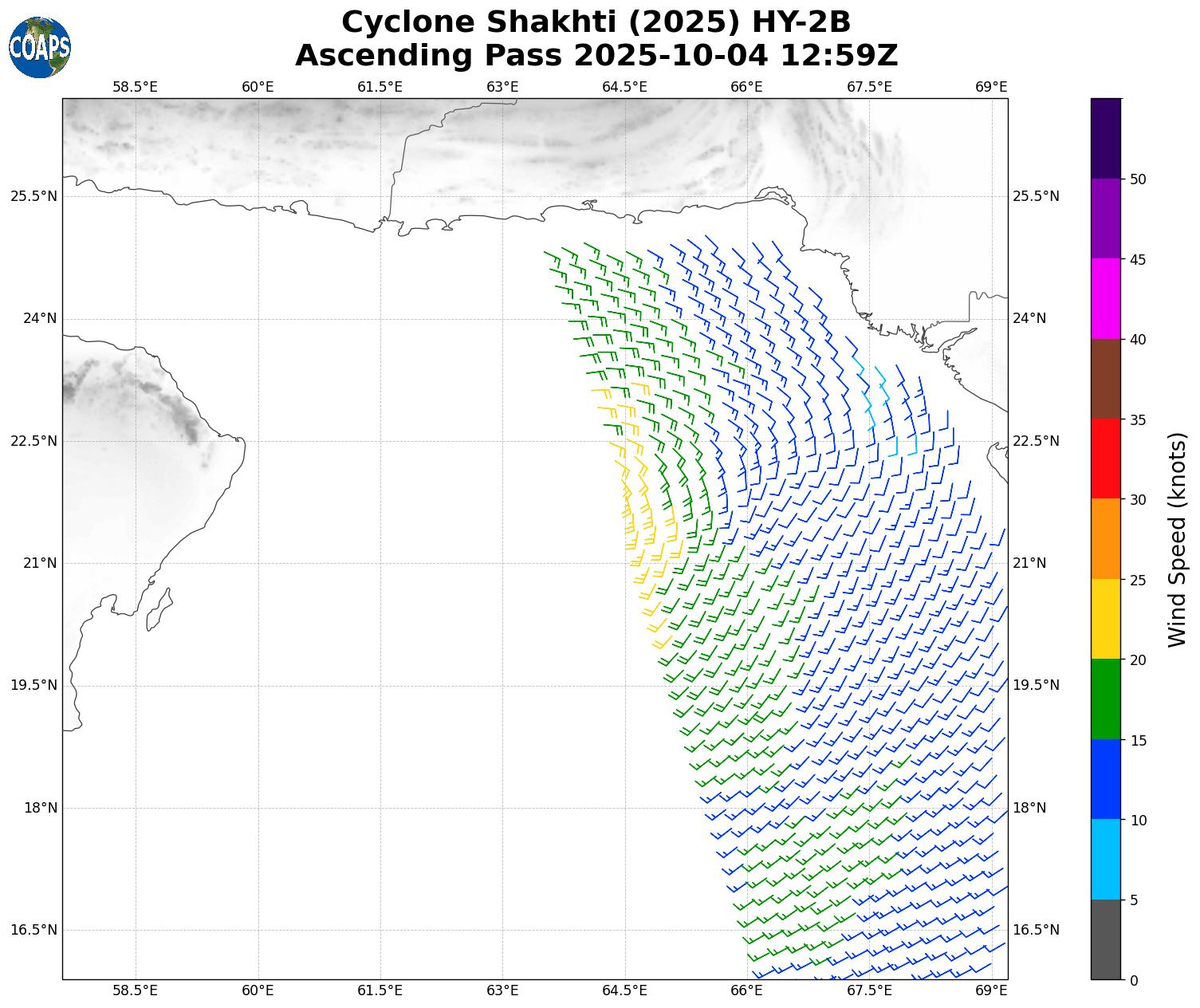1200x1008 pixels.
Task: Click the 16.5°N label on right axis
Action: (x=1036, y=930)
